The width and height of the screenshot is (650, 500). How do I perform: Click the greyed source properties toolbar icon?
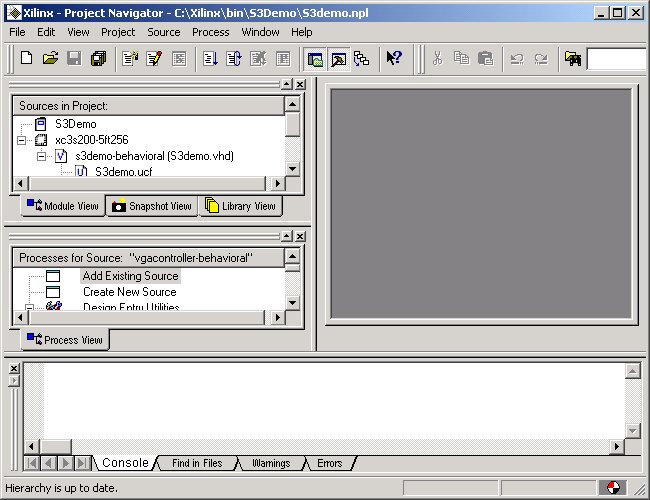179,58
